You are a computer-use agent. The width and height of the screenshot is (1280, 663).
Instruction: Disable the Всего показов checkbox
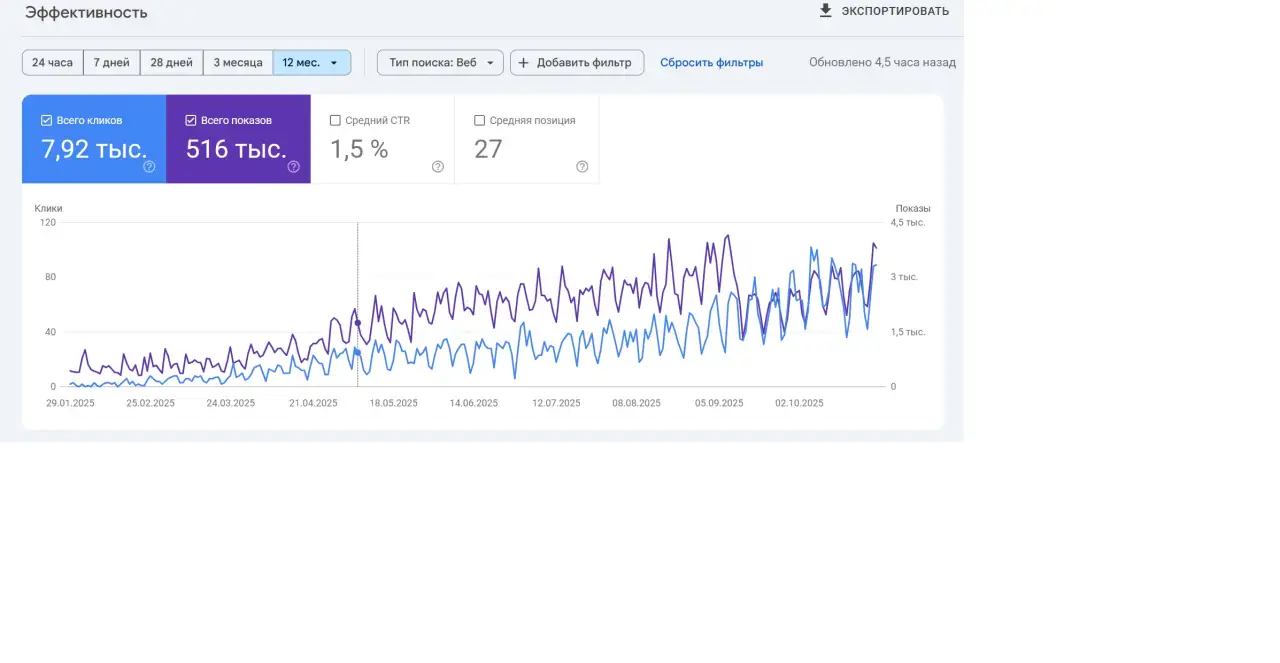[190, 119]
